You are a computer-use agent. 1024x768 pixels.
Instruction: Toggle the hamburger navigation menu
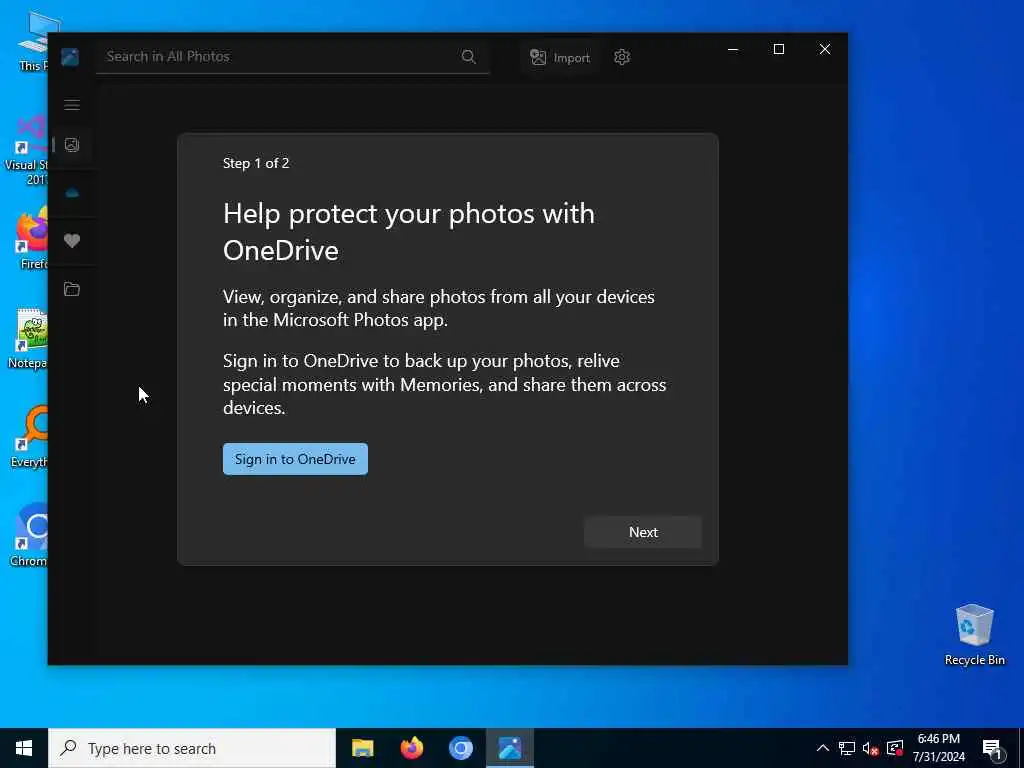pos(72,105)
